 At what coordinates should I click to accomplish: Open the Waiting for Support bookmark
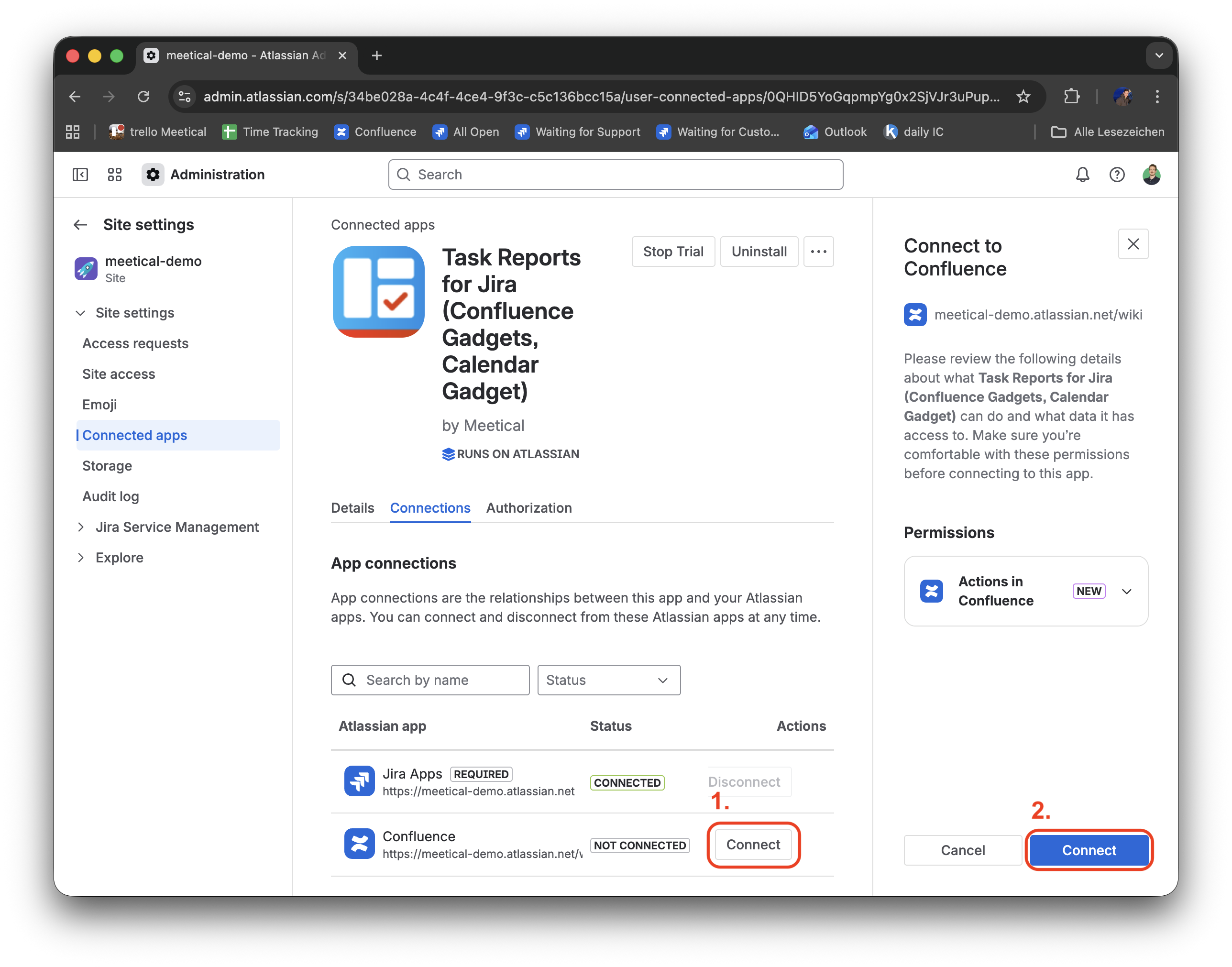[578, 132]
